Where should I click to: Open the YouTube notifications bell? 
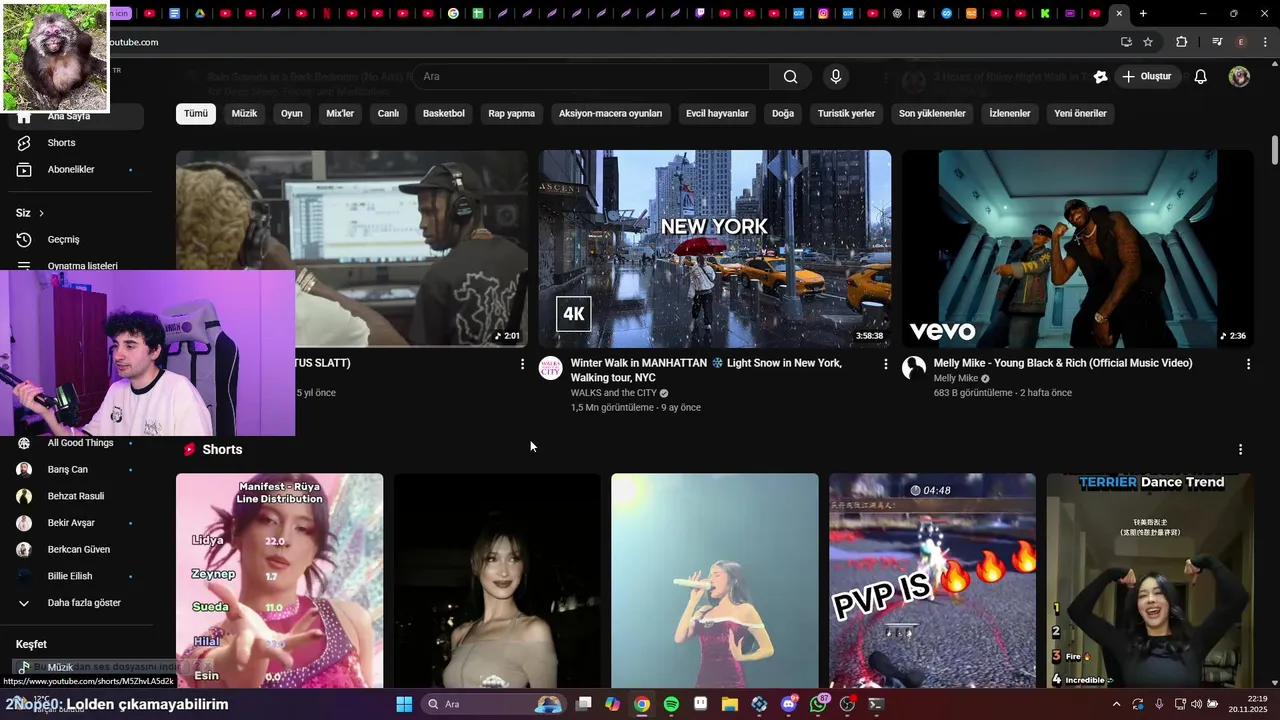coord(1201,77)
